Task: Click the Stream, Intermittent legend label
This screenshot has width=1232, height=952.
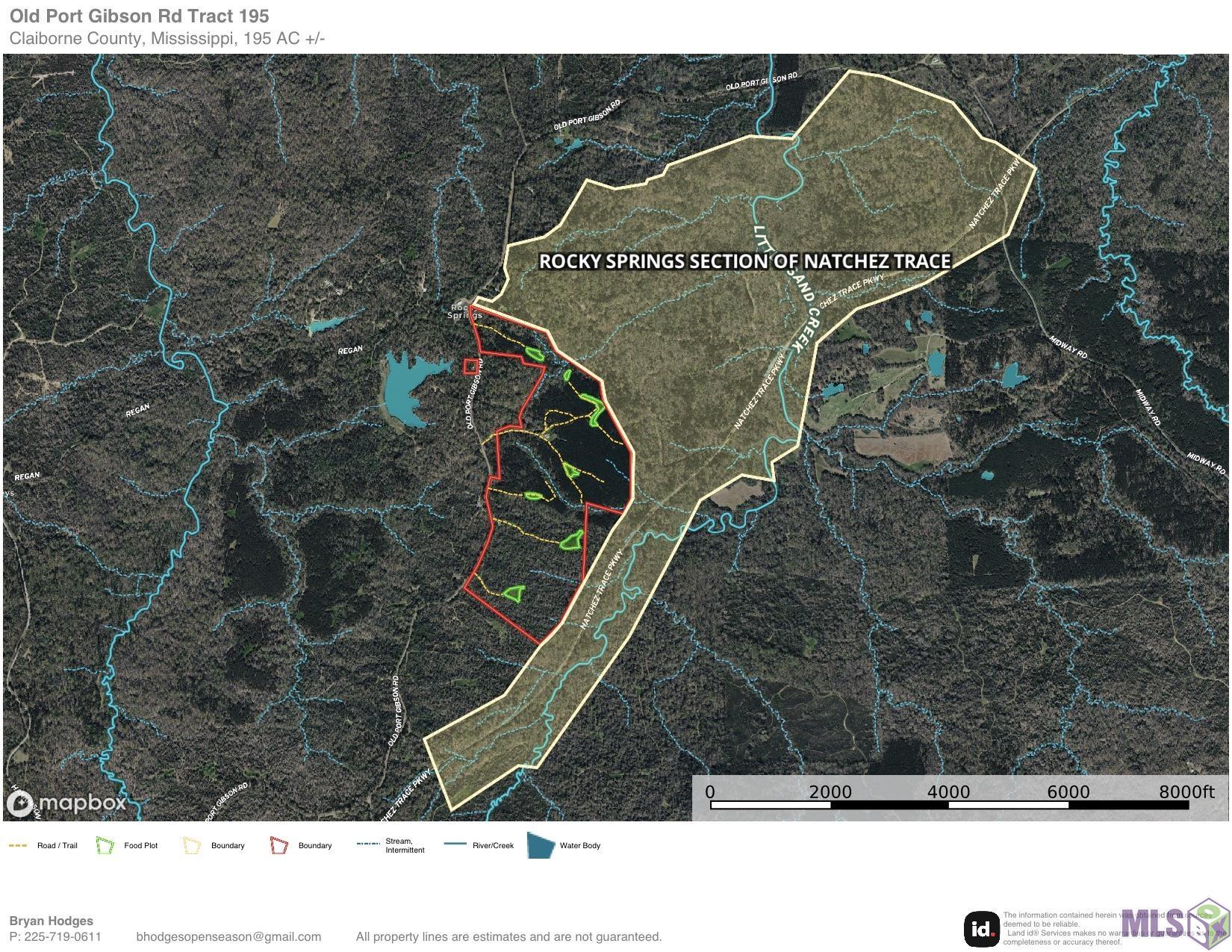Action: coord(405,845)
